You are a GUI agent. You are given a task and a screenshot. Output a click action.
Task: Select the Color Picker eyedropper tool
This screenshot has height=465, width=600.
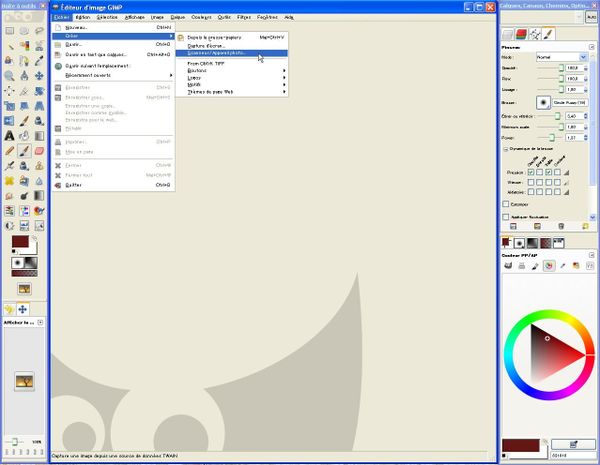[39, 61]
